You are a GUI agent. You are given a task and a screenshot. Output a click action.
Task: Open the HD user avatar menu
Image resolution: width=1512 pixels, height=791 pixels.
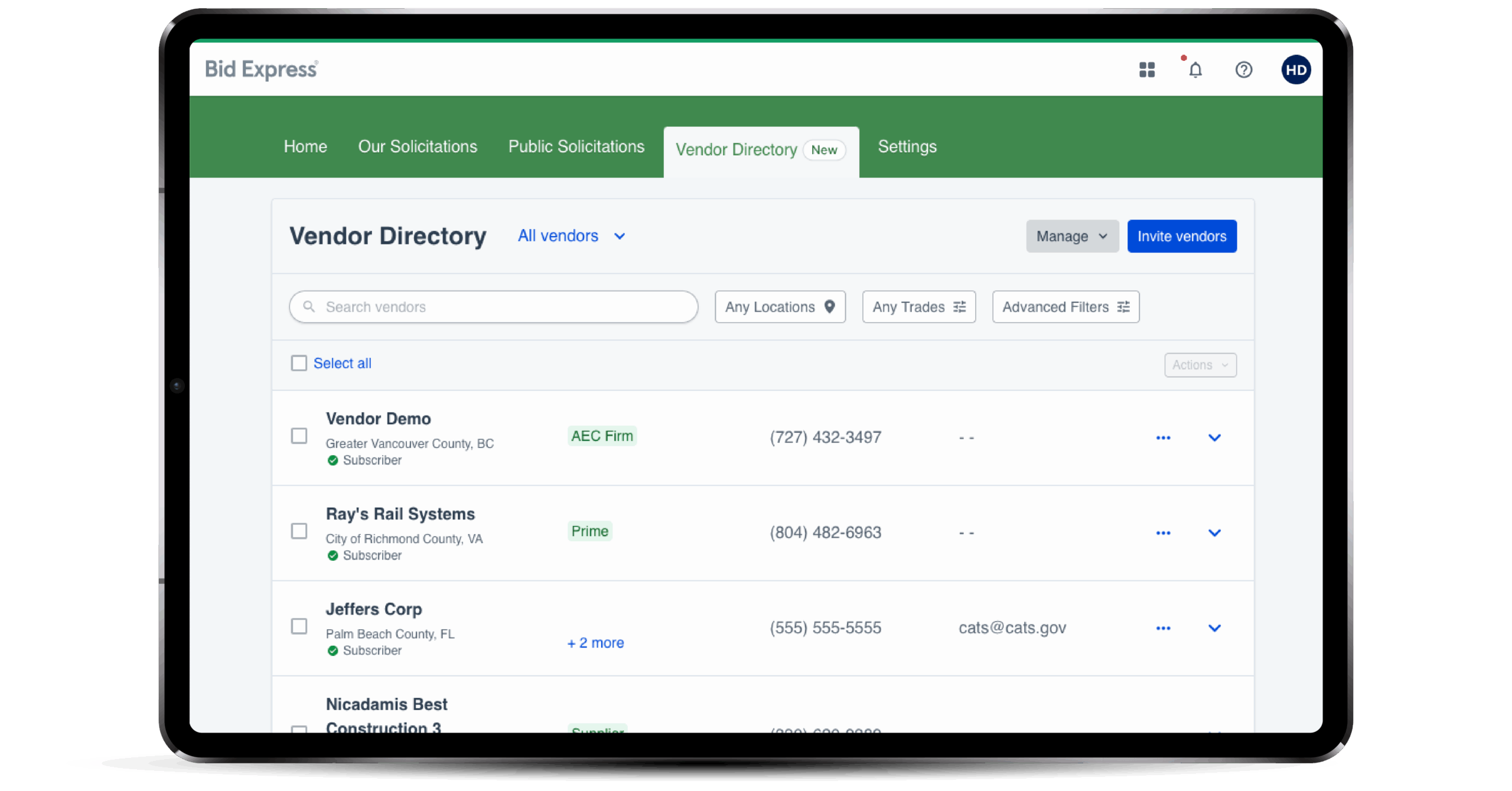[x=1296, y=70]
